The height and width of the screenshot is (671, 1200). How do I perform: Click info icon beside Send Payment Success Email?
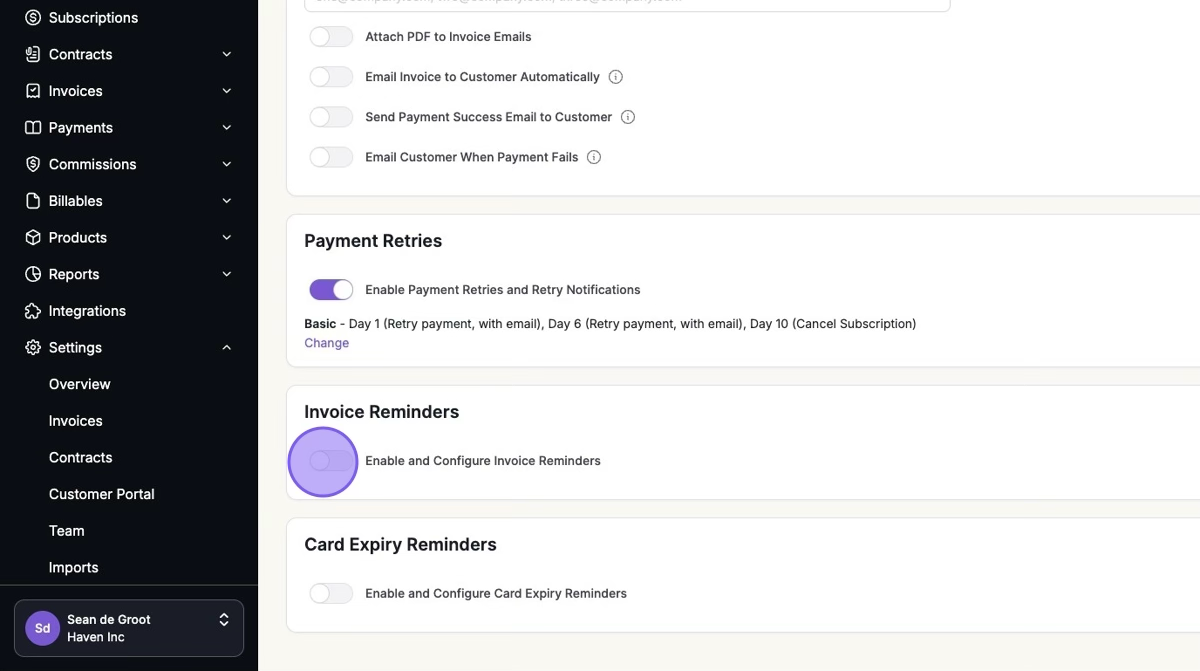pyautogui.click(x=628, y=117)
